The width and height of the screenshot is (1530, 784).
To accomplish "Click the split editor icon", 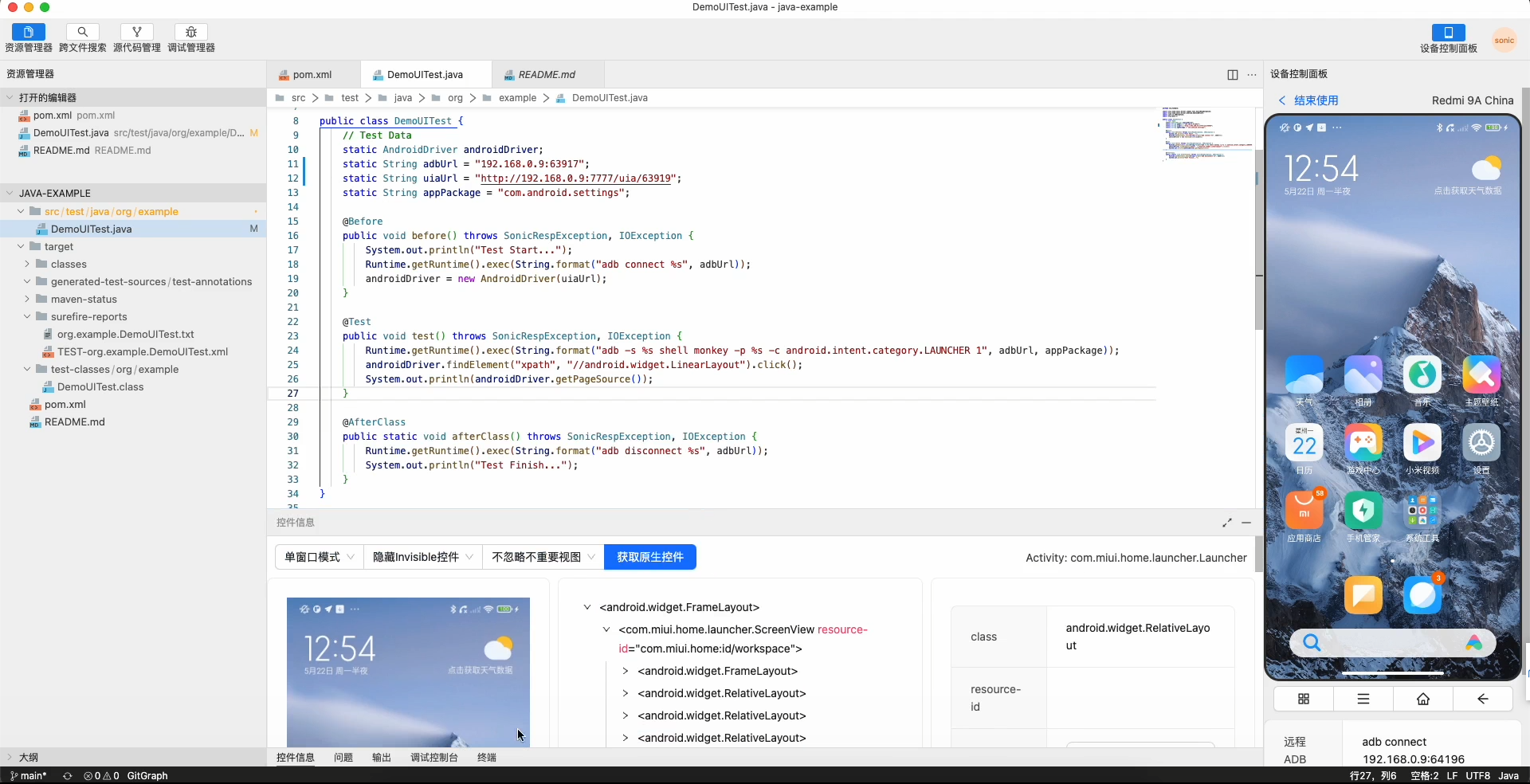I will pos(1233,75).
